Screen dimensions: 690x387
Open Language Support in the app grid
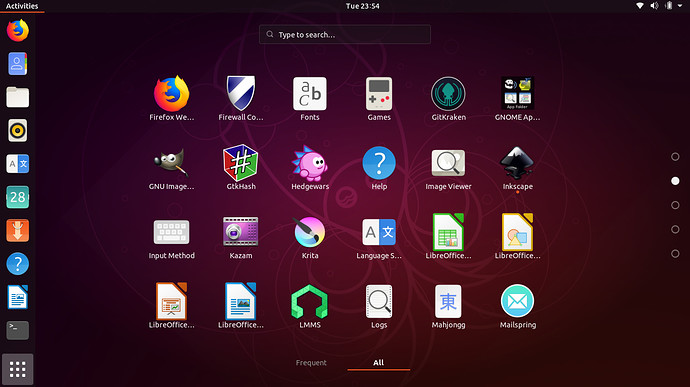point(379,232)
